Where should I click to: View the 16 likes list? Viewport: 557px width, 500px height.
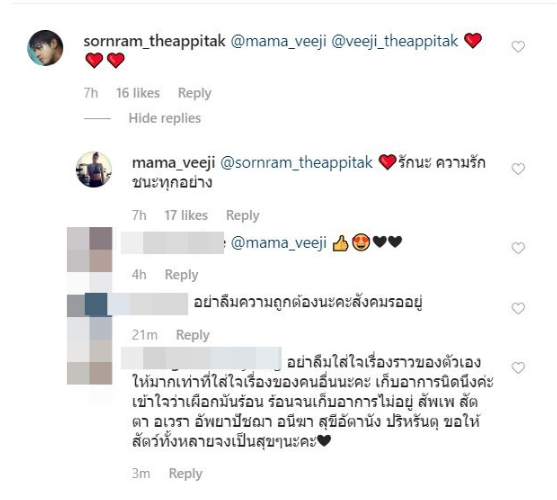point(138,93)
